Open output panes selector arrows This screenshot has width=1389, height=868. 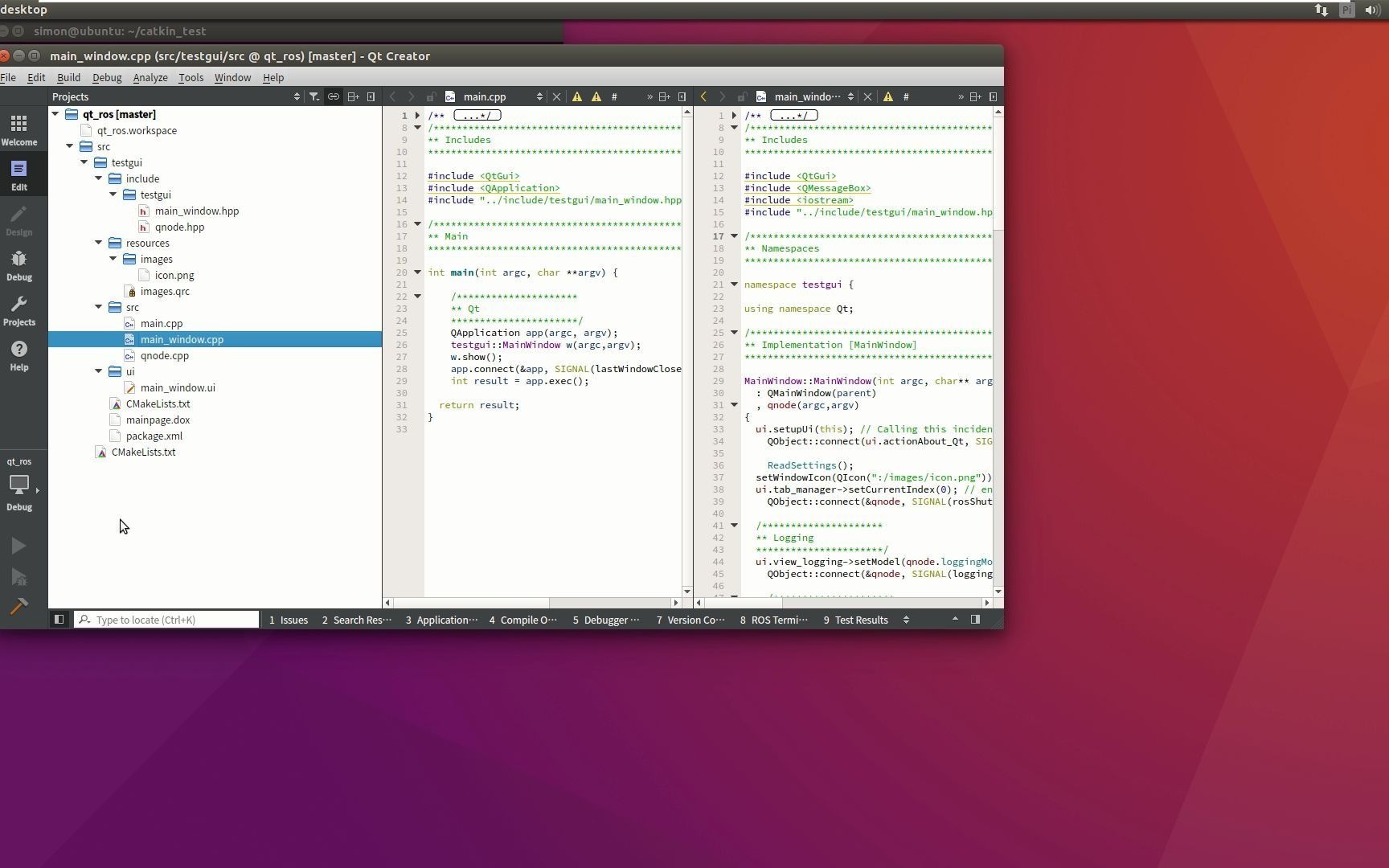(906, 620)
